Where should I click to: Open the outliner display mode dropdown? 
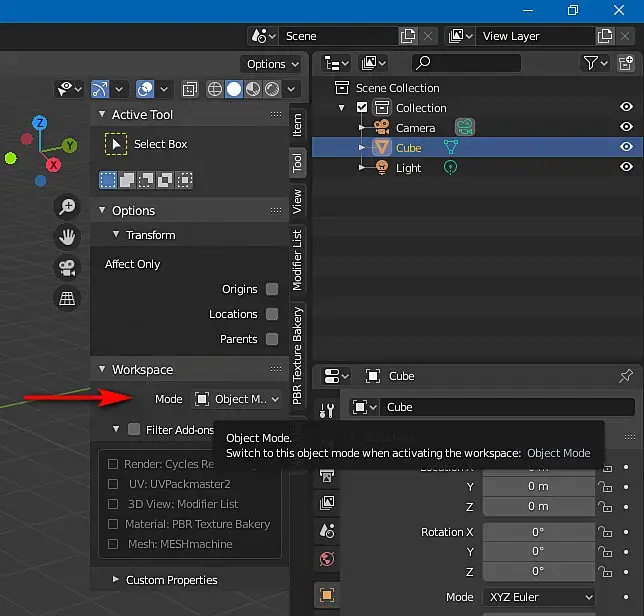[336, 63]
